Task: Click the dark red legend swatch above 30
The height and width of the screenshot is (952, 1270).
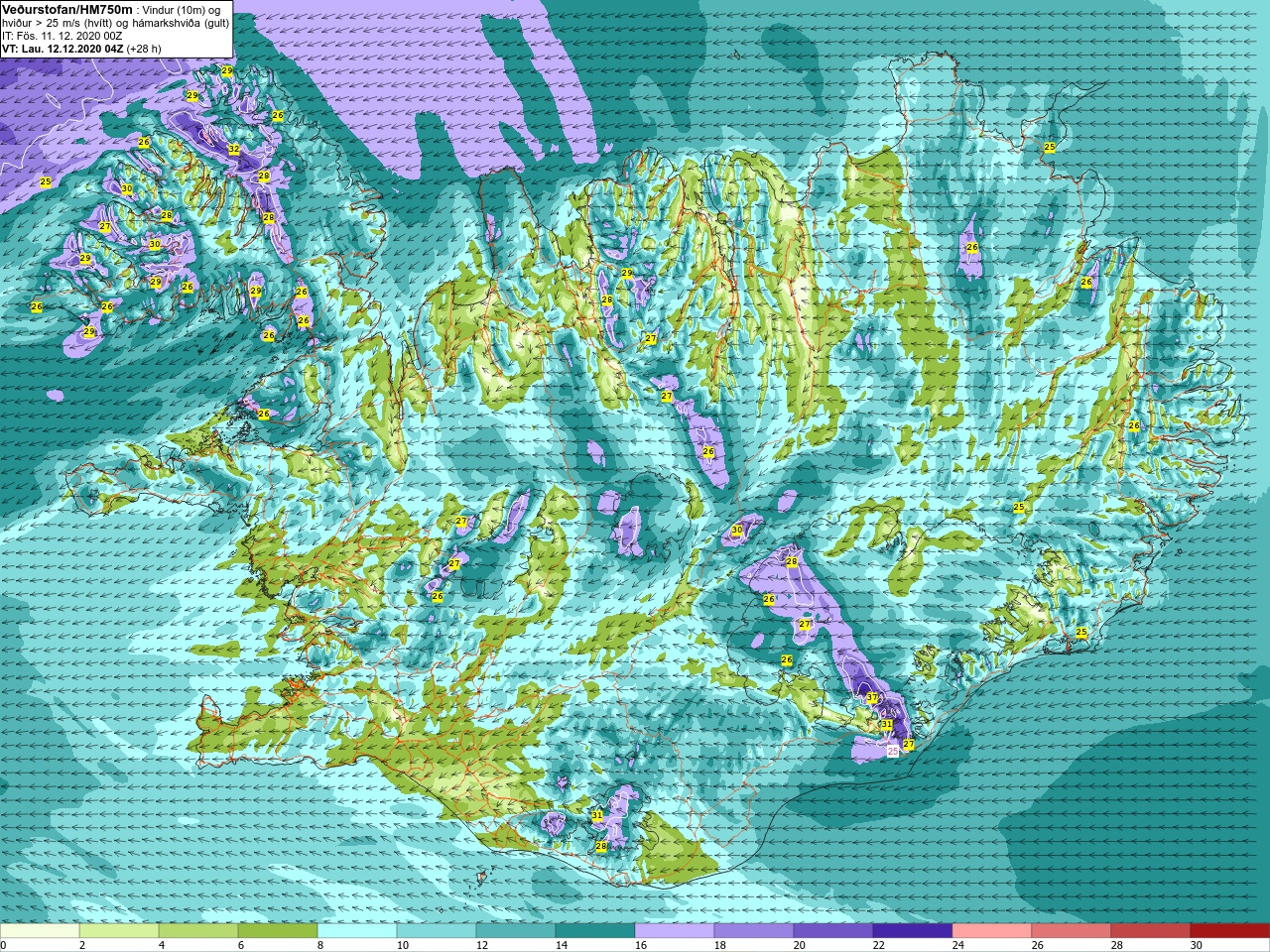Action: [1230, 931]
